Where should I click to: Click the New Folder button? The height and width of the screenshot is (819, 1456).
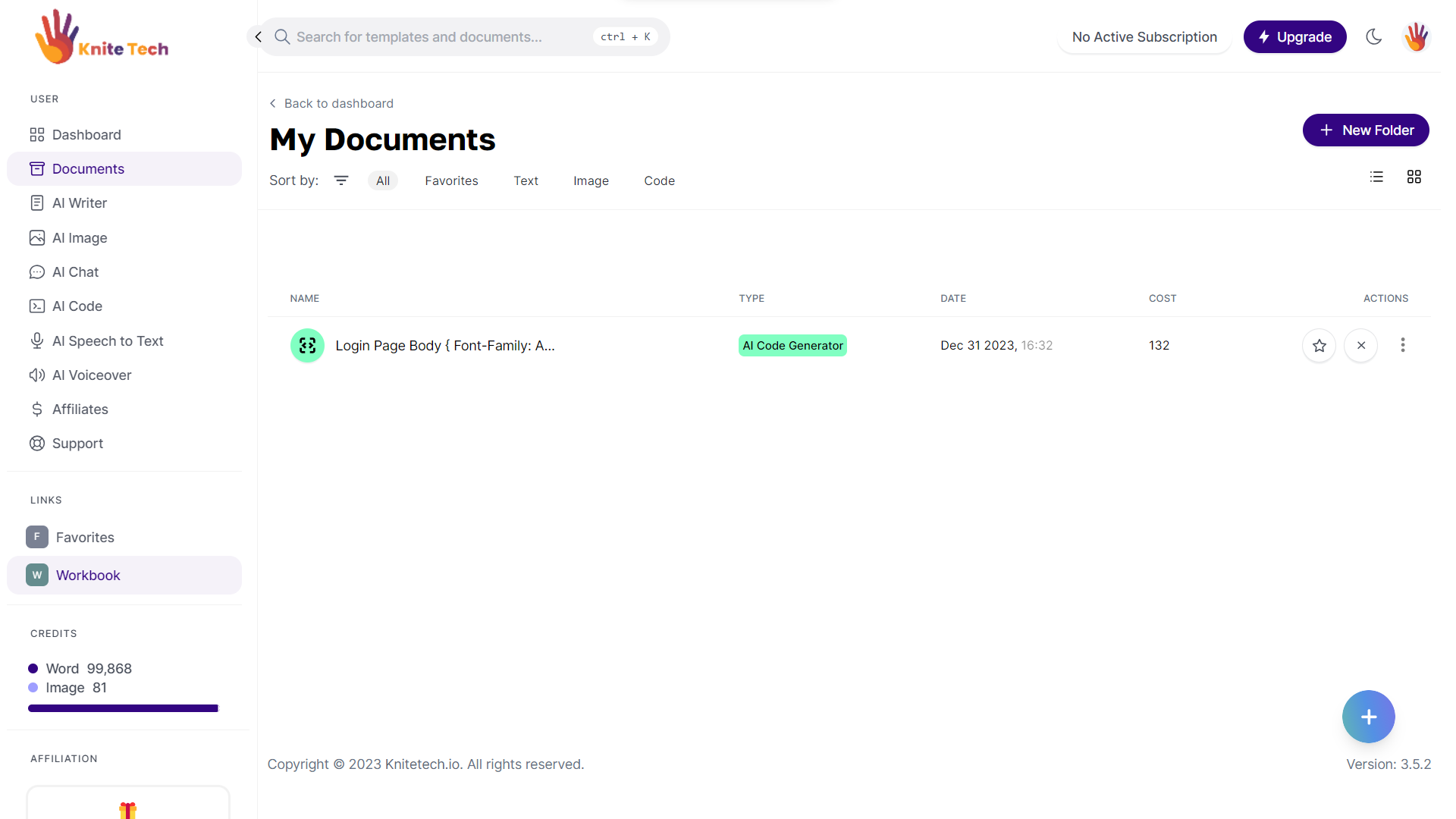[1366, 130]
